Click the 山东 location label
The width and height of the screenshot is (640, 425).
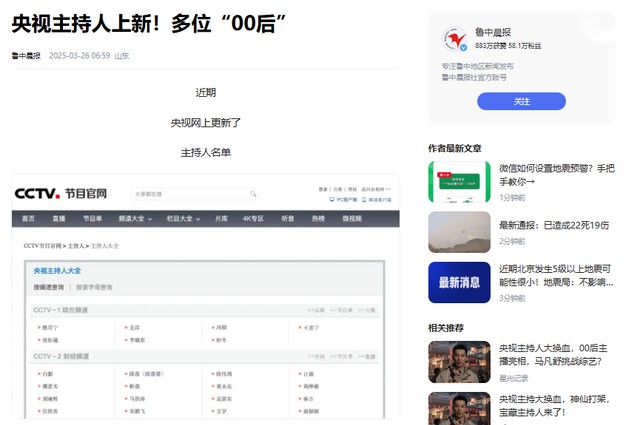[122, 56]
